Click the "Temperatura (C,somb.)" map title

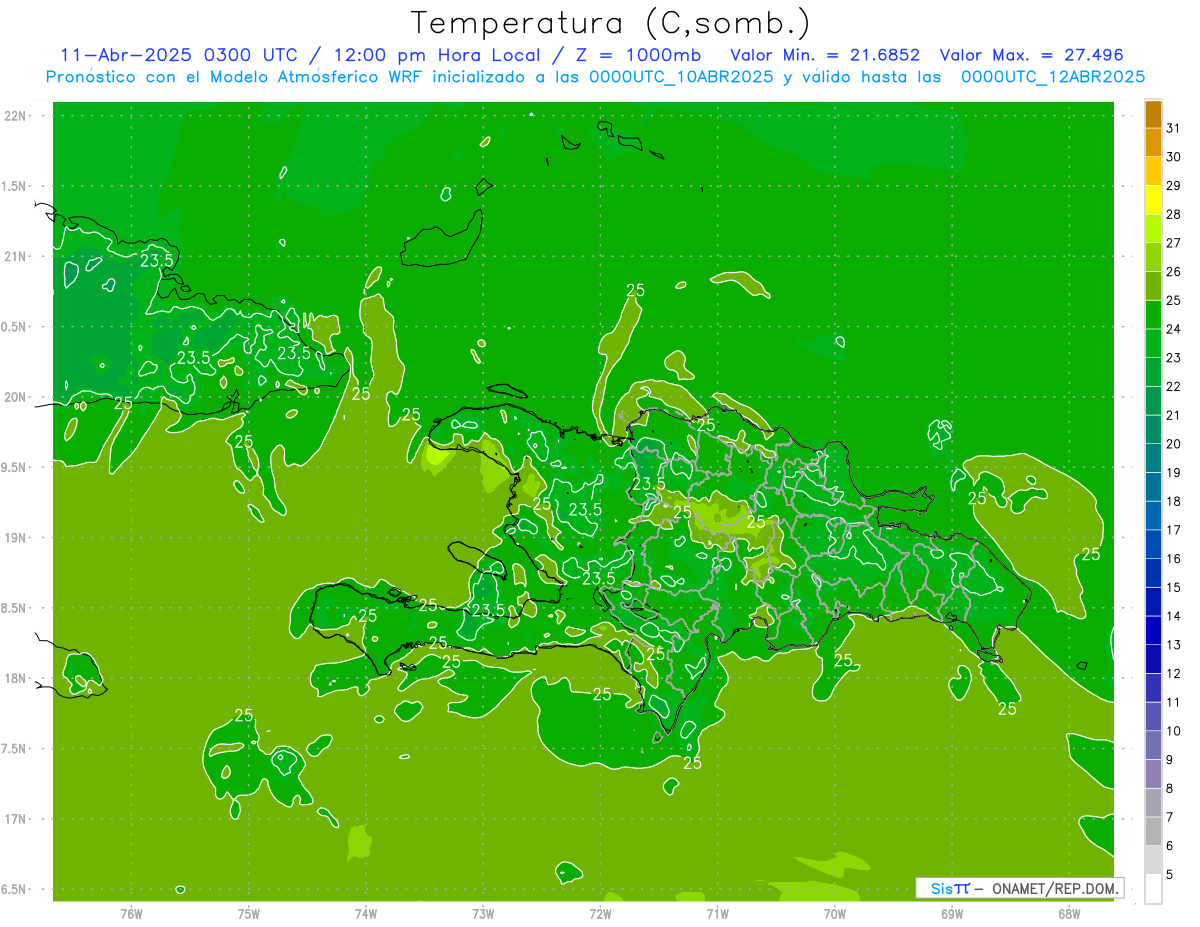pyautogui.click(x=611, y=22)
